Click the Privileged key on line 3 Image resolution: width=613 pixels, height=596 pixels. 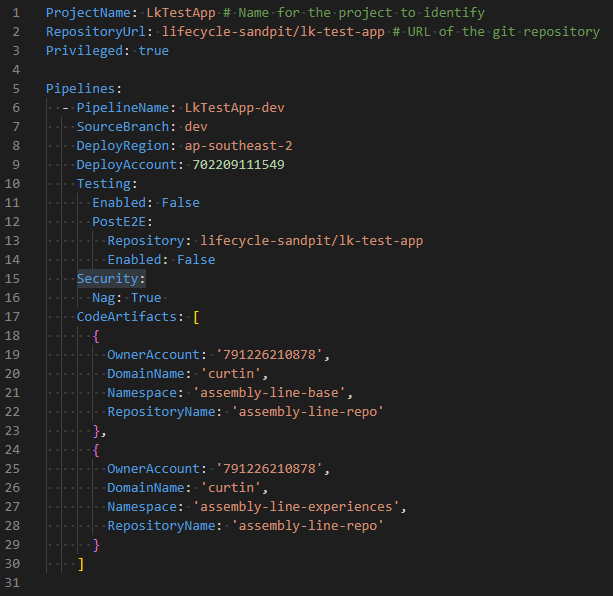84,51
